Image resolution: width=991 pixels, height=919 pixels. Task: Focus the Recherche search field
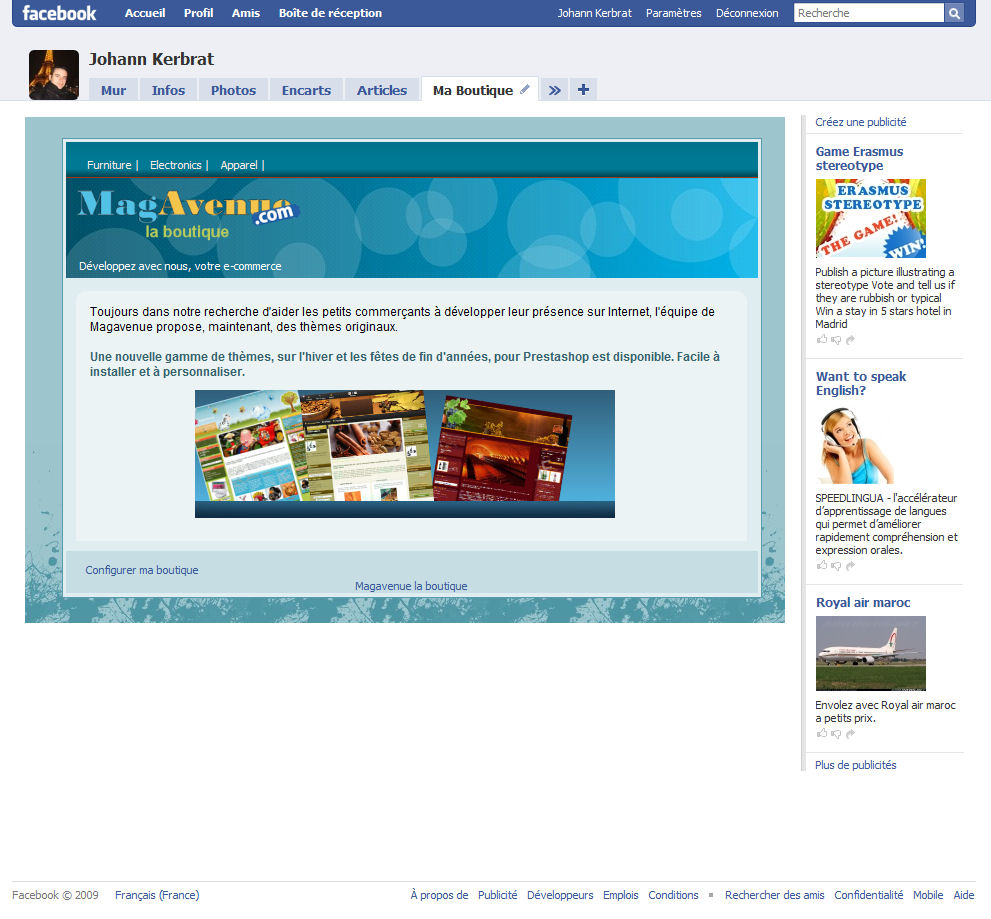(869, 13)
